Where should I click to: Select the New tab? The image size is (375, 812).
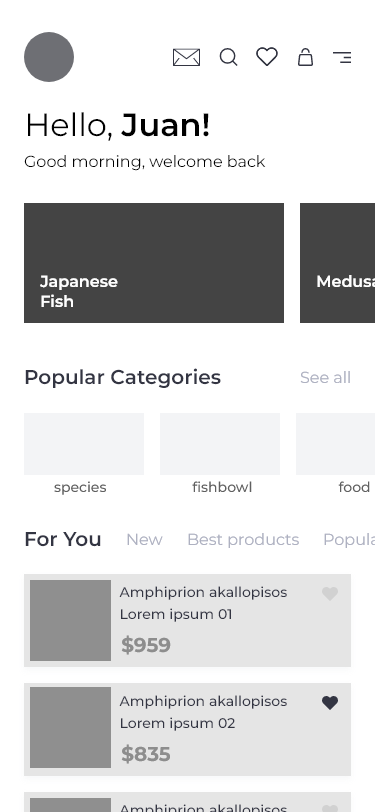tap(144, 540)
